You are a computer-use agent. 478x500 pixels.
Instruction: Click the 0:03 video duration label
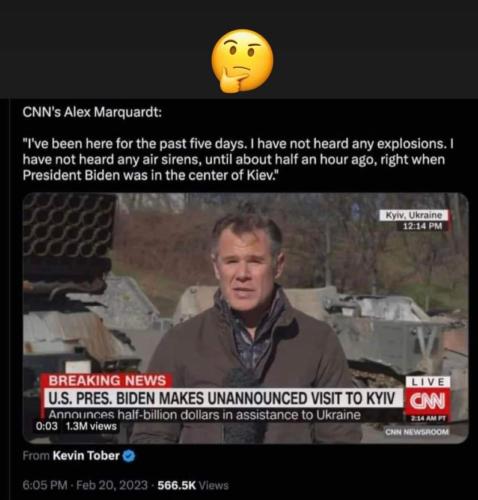[x=46, y=426]
